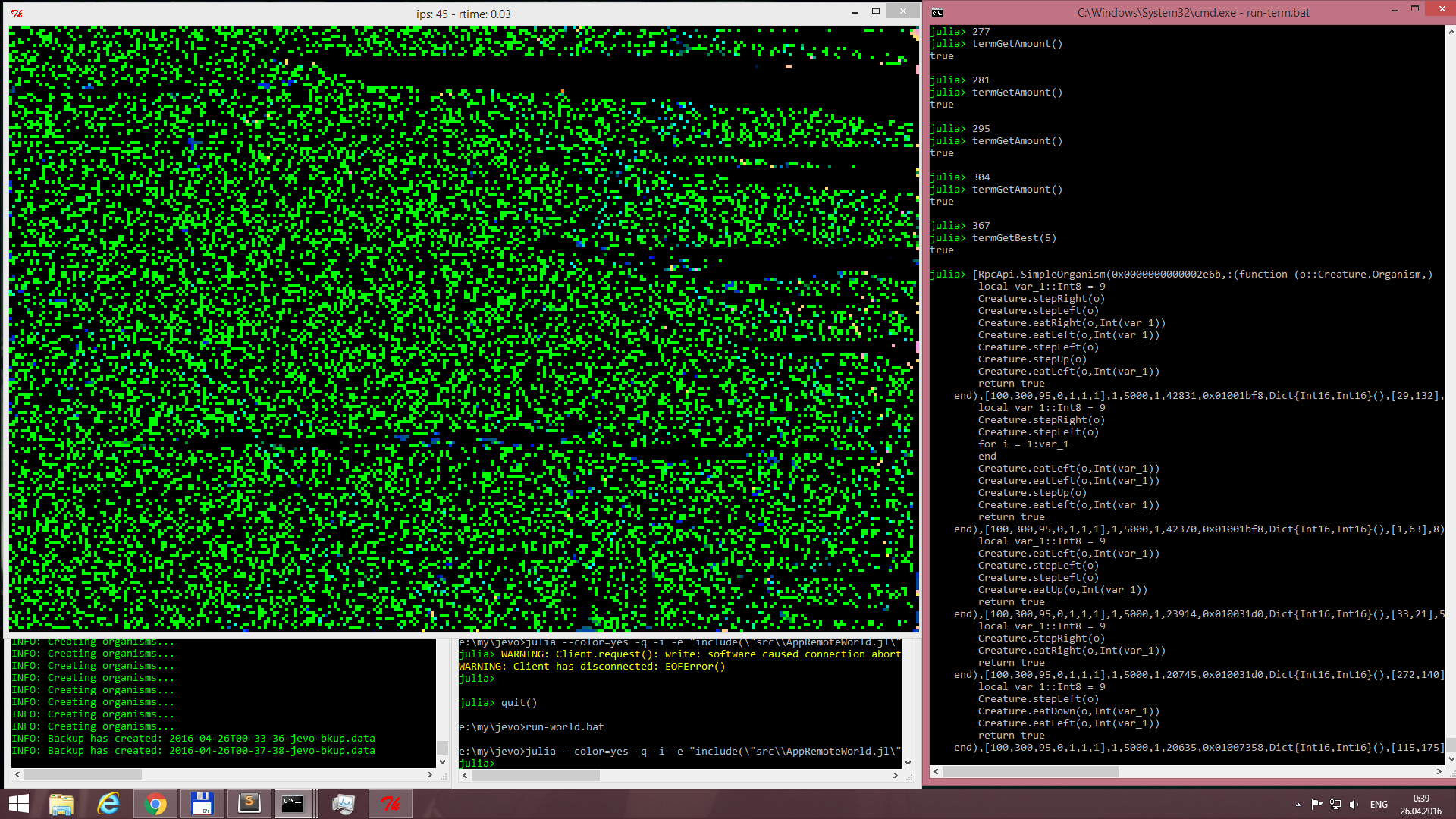Switch to the Tk window in taskbar
1456x819 pixels.
click(391, 804)
